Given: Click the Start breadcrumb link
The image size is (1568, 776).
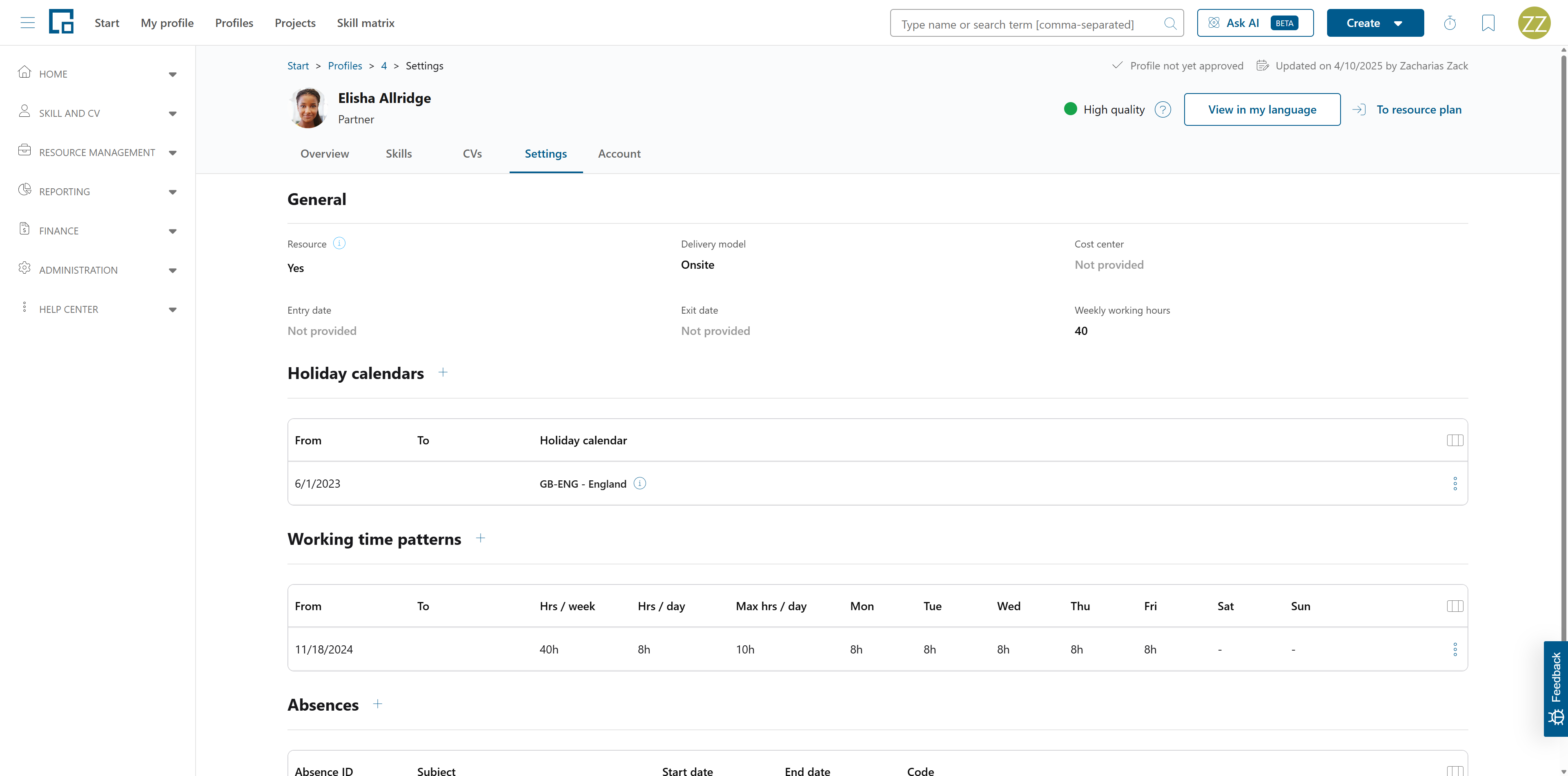Looking at the screenshot, I should 298,66.
